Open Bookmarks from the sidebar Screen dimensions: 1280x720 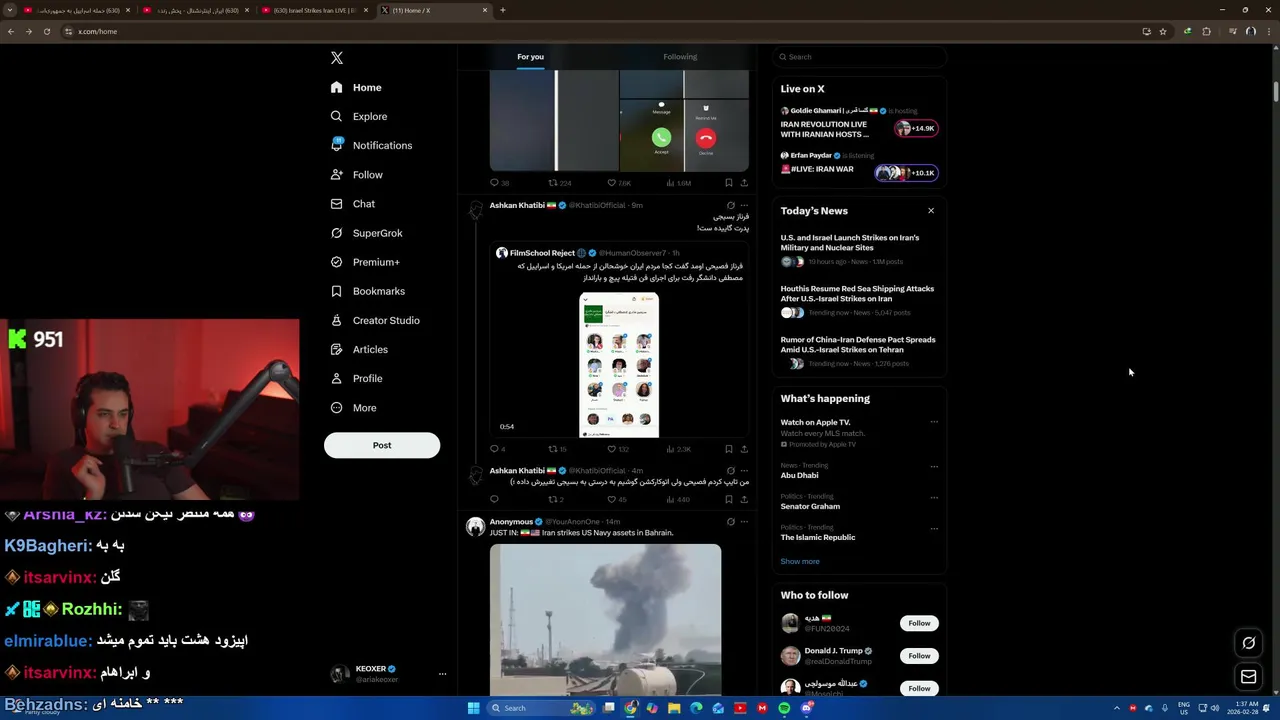(x=367, y=291)
